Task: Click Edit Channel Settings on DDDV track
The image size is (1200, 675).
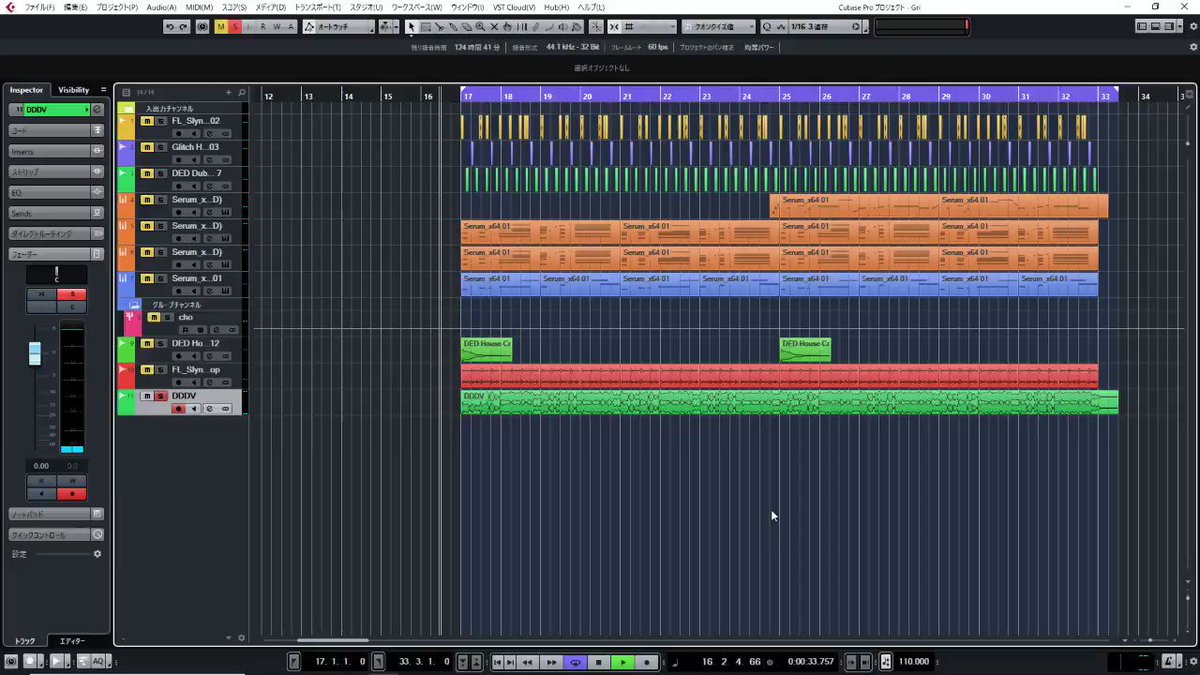Action: (x=210, y=409)
